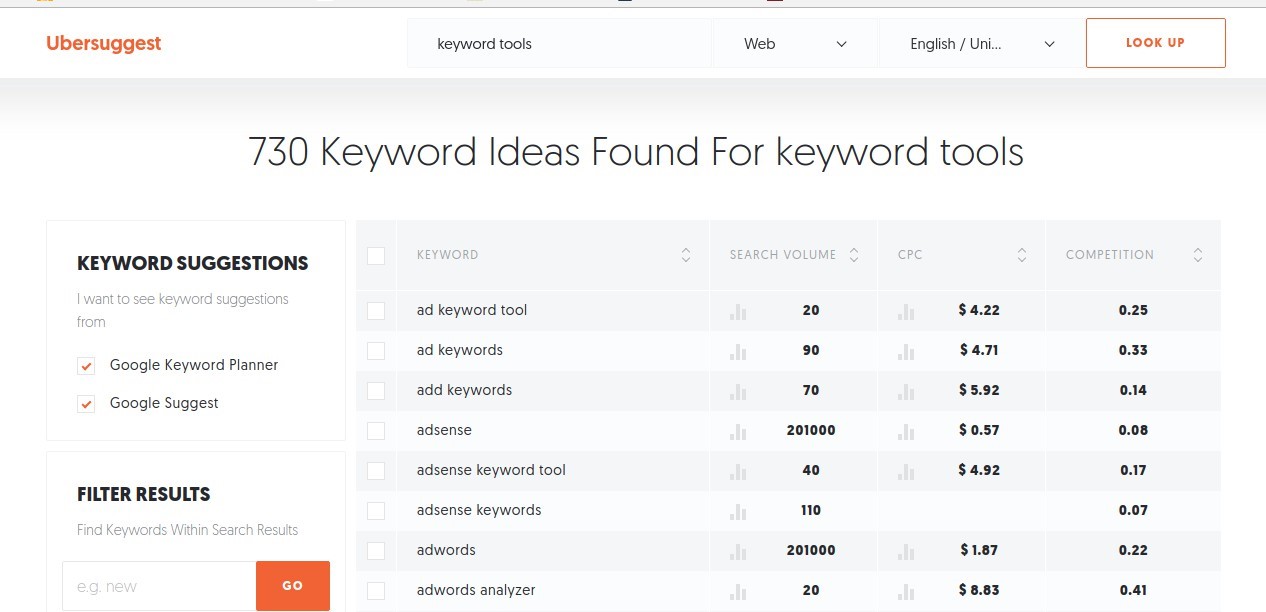
Task: Sort by Keyword column arrows
Action: (686, 255)
